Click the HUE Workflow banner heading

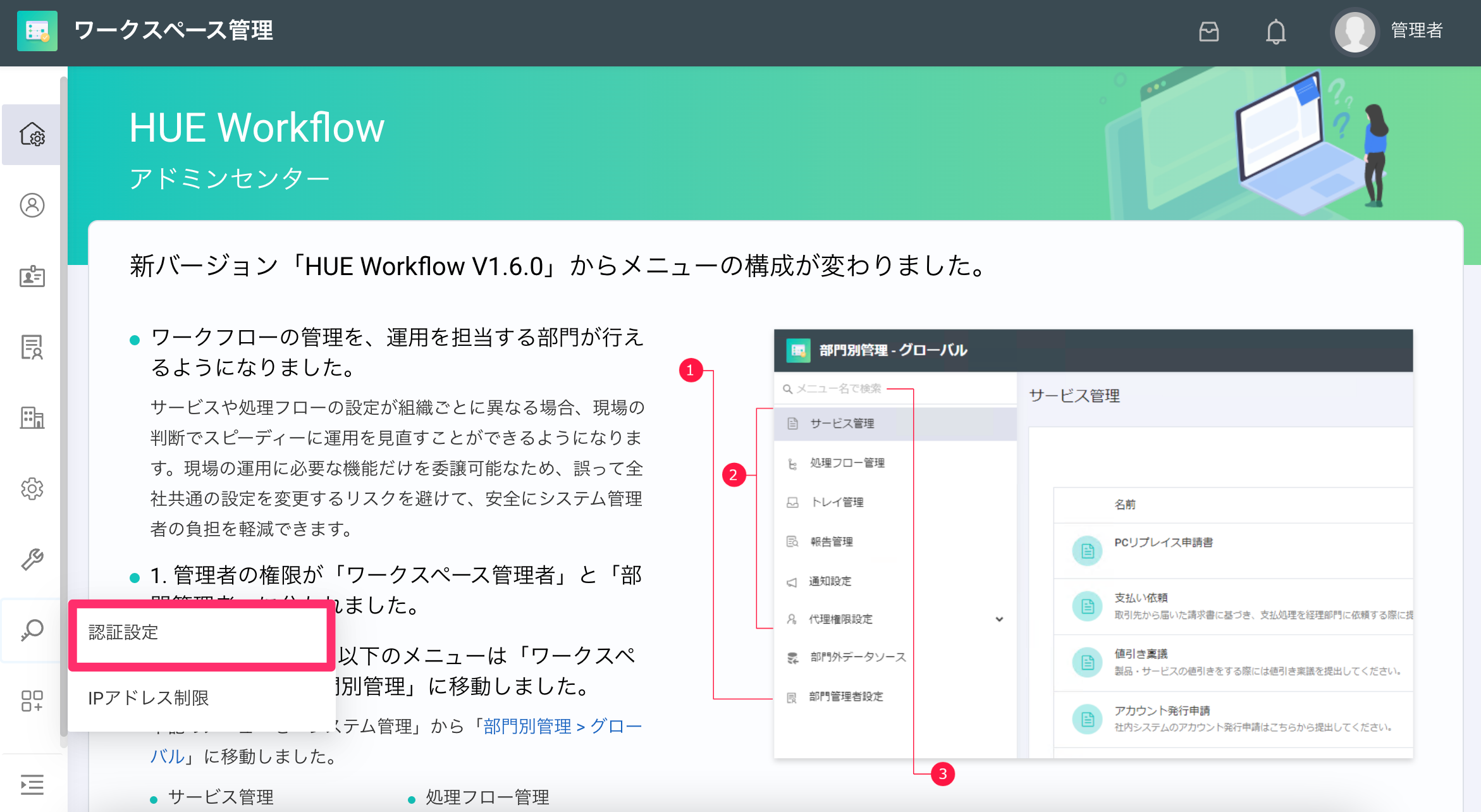pos(257,127)
